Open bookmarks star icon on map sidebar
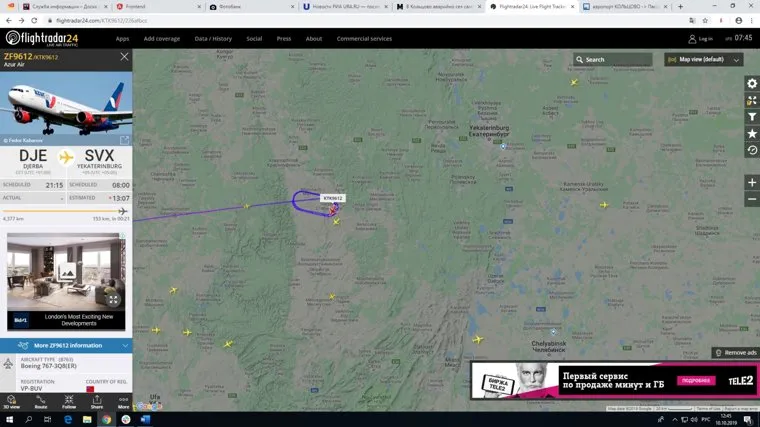 (x=752, y=133)
